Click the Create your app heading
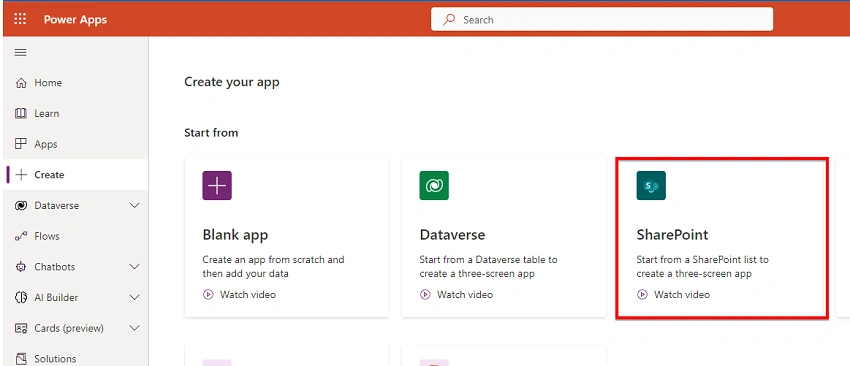 tap(232, 82)
